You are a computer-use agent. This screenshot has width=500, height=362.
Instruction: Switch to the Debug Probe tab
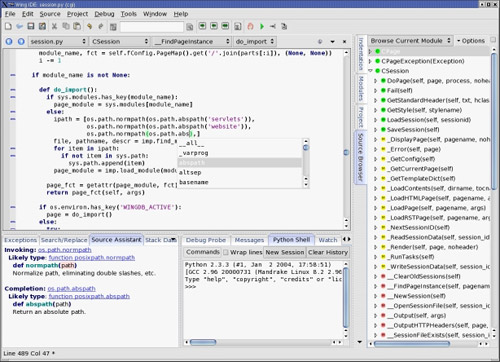click(206, 240)
